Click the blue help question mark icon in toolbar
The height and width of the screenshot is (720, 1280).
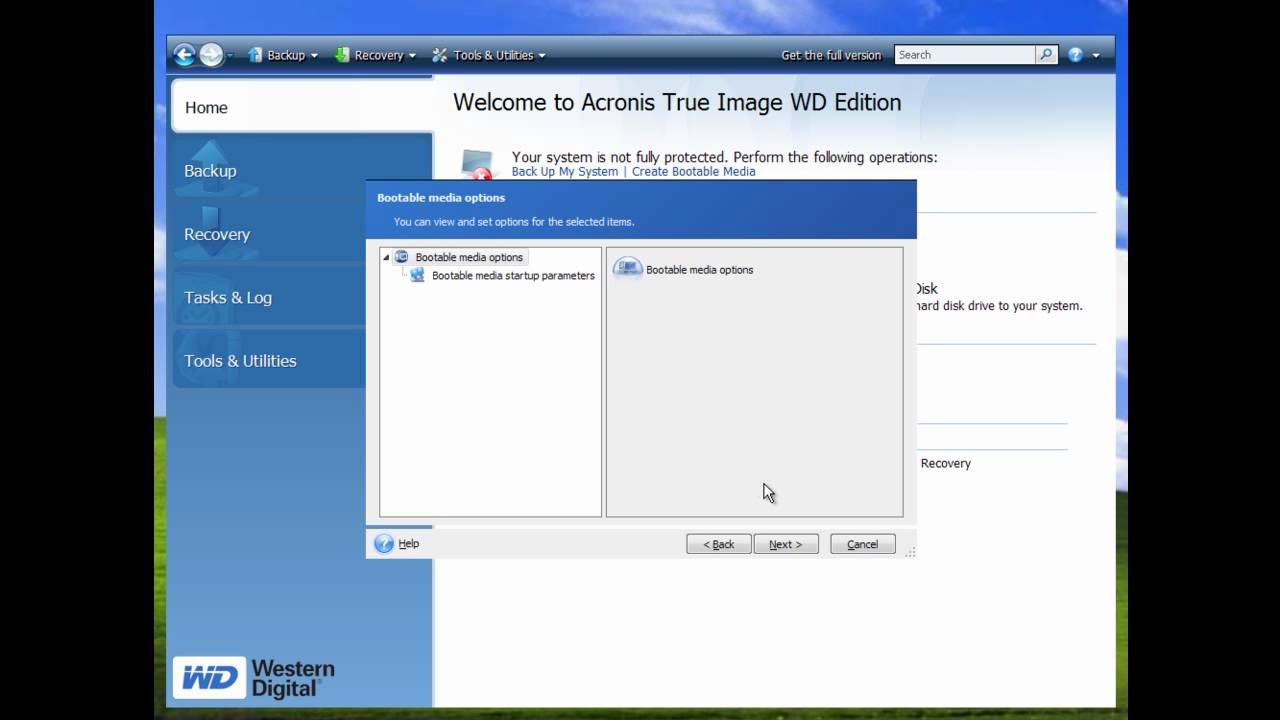(x=1075, y=55)
